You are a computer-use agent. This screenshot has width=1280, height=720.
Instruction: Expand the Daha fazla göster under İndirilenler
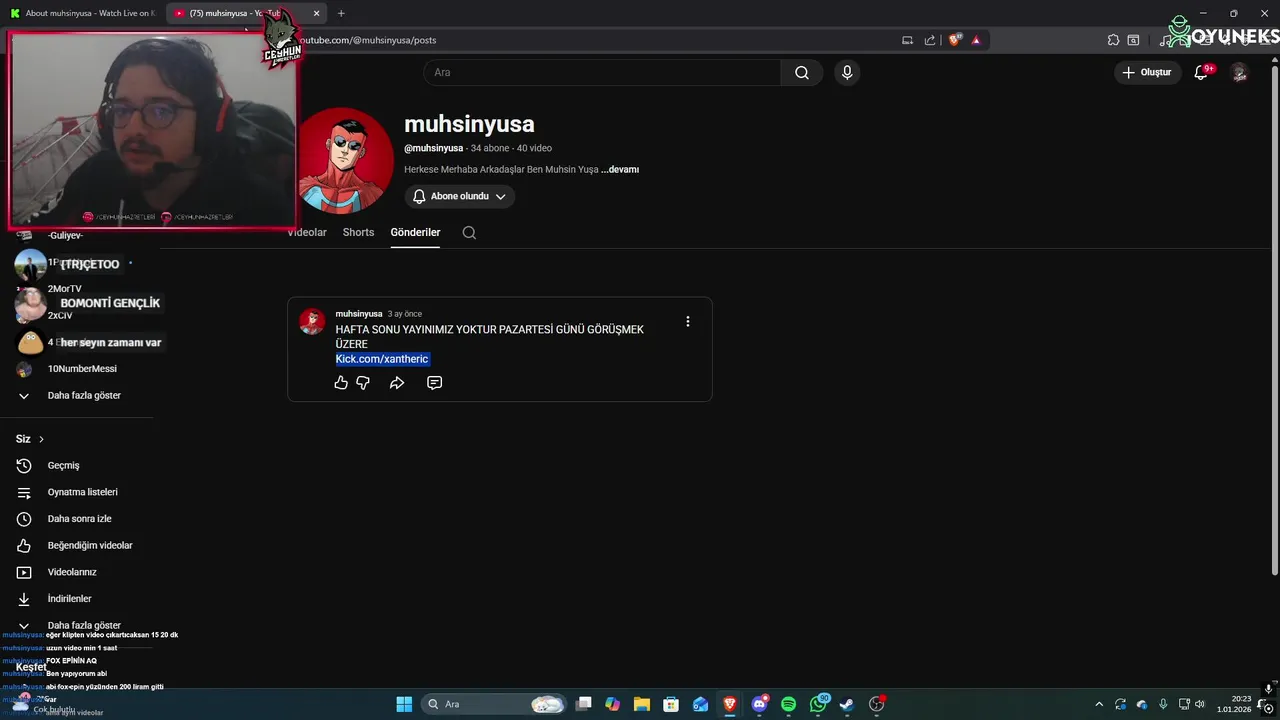pyautogui.click(x=84, y=625)
